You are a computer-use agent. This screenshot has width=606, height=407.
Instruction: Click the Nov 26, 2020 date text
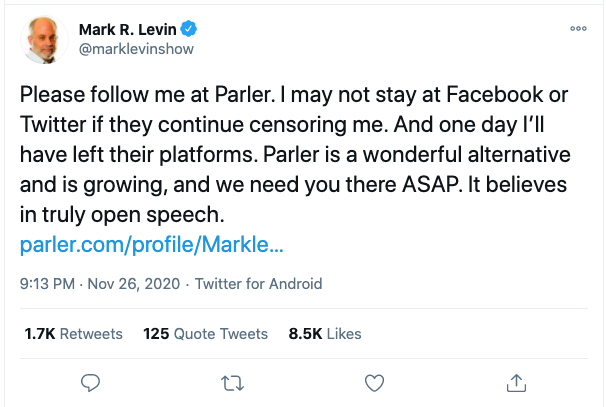[133, 284]
